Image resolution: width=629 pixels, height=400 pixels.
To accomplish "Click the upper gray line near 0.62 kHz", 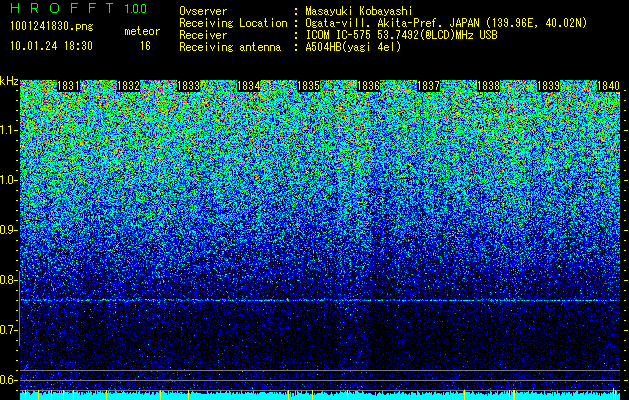I will pos(320,370).
